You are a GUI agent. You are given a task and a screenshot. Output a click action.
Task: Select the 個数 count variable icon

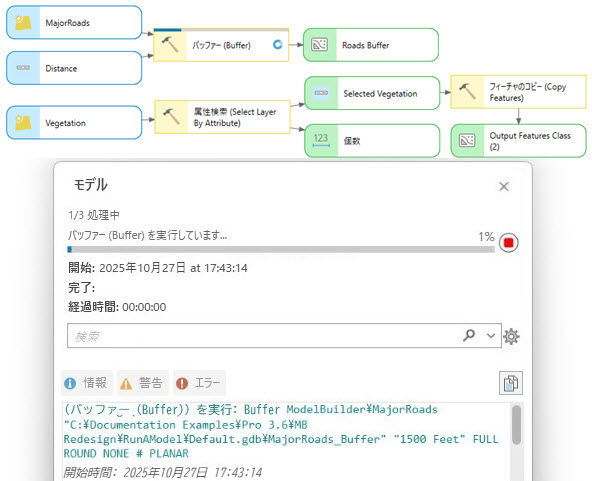(x=321, y=140)
